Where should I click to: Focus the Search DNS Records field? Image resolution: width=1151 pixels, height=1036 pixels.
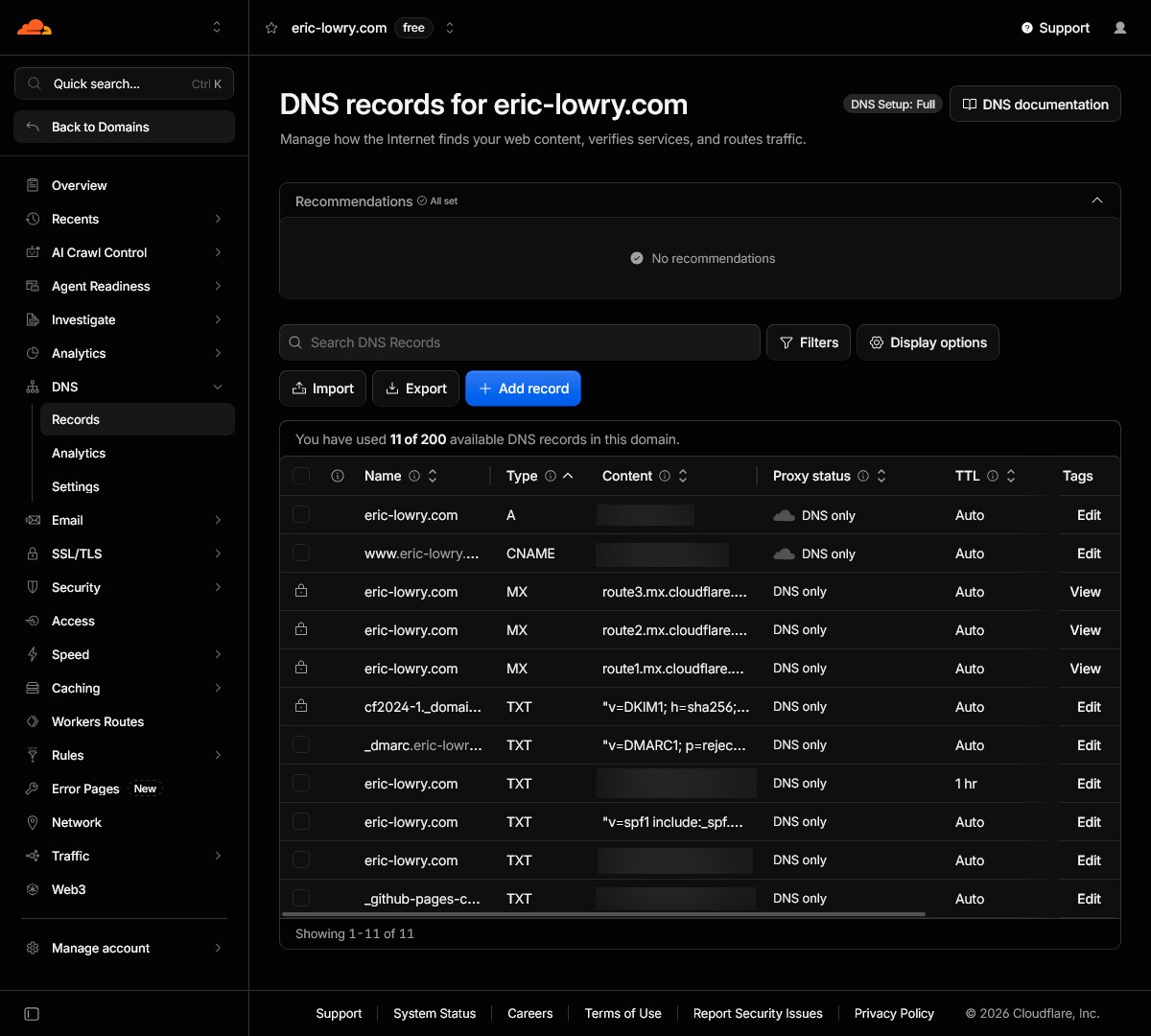click(x=520, y=342)
